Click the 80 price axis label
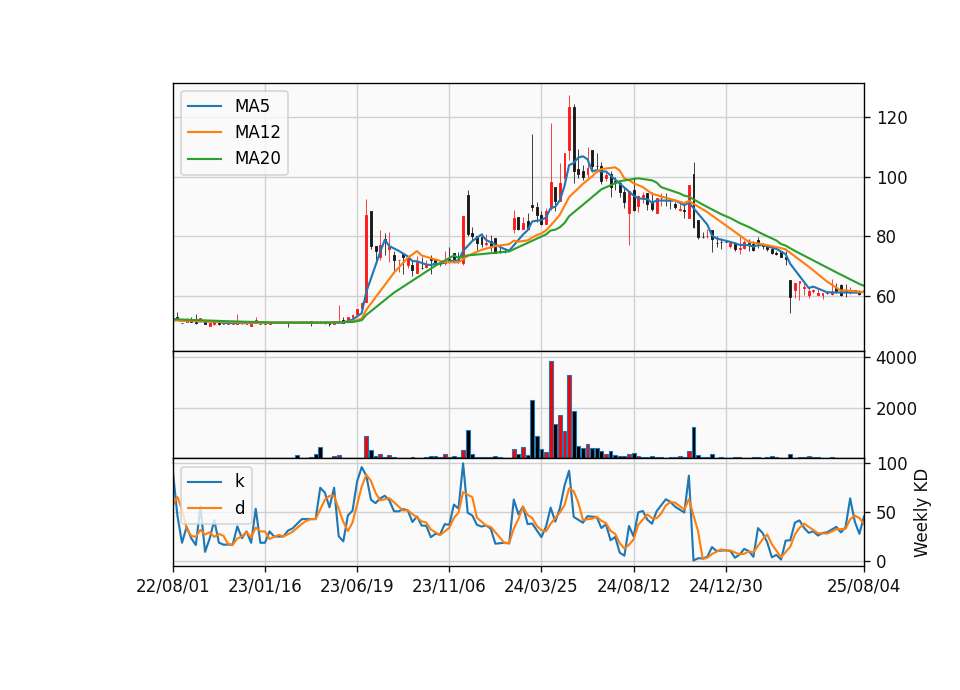The image size is (960, 690). coord(887,237)
